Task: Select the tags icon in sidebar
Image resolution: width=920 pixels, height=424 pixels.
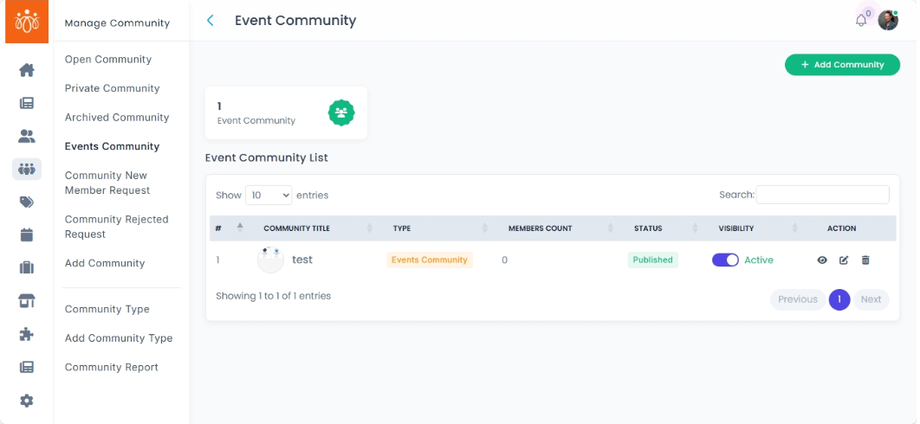Action: (x=27, y=202)
